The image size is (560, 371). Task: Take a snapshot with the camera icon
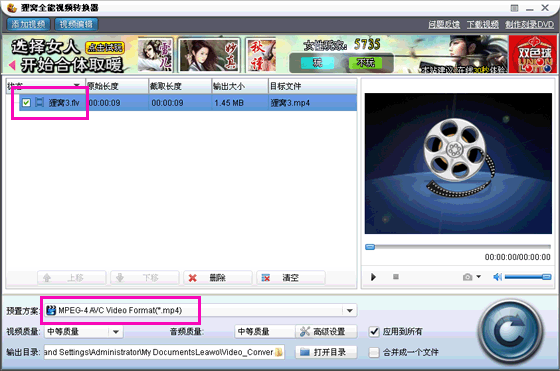tap(467, 277)
